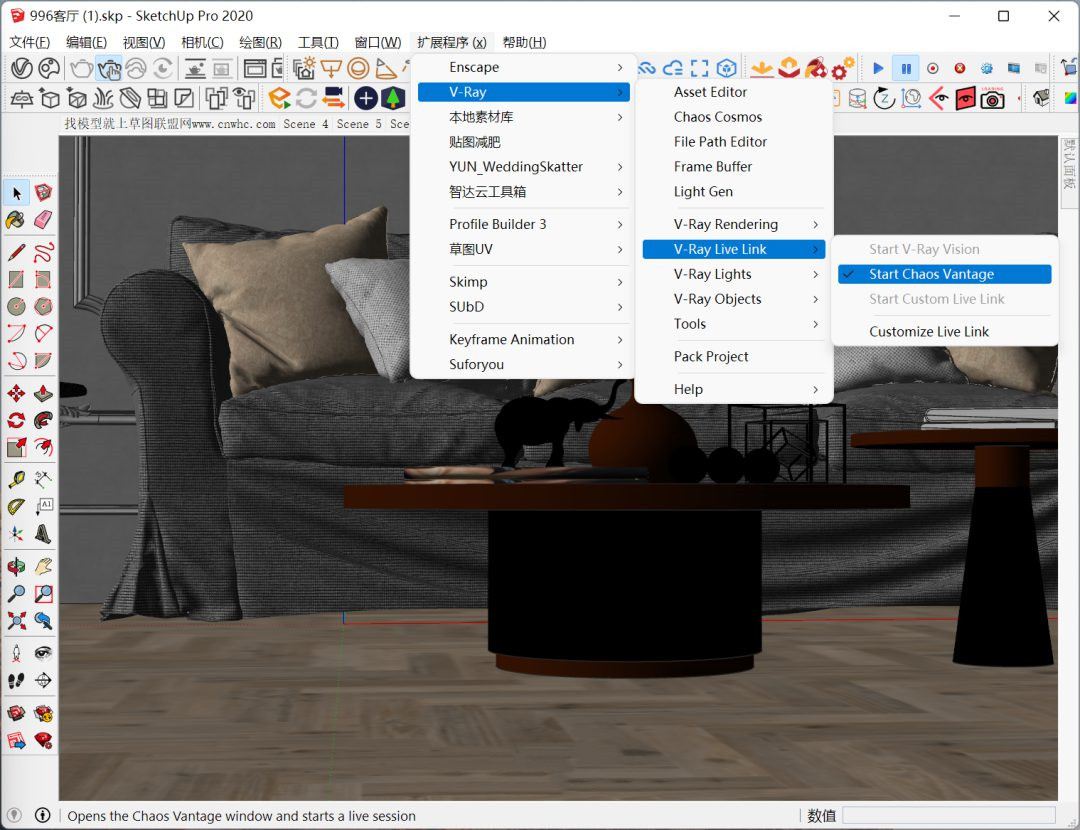Select the Zoom Extents tool

tap(16, 621)
